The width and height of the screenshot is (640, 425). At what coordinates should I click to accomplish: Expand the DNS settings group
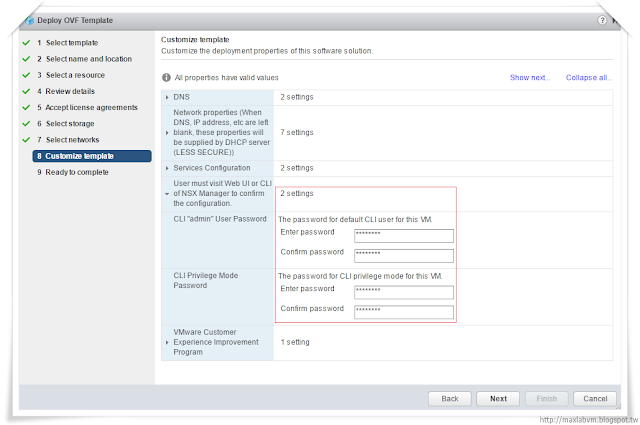point(167,97)
